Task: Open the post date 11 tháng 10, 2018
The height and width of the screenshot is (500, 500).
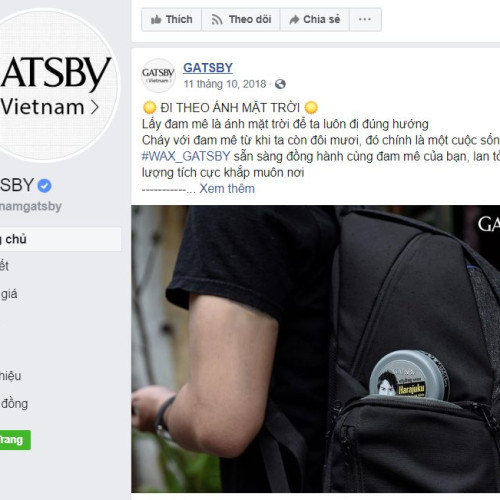Action: pyautogui.click(x=225, y=84)
